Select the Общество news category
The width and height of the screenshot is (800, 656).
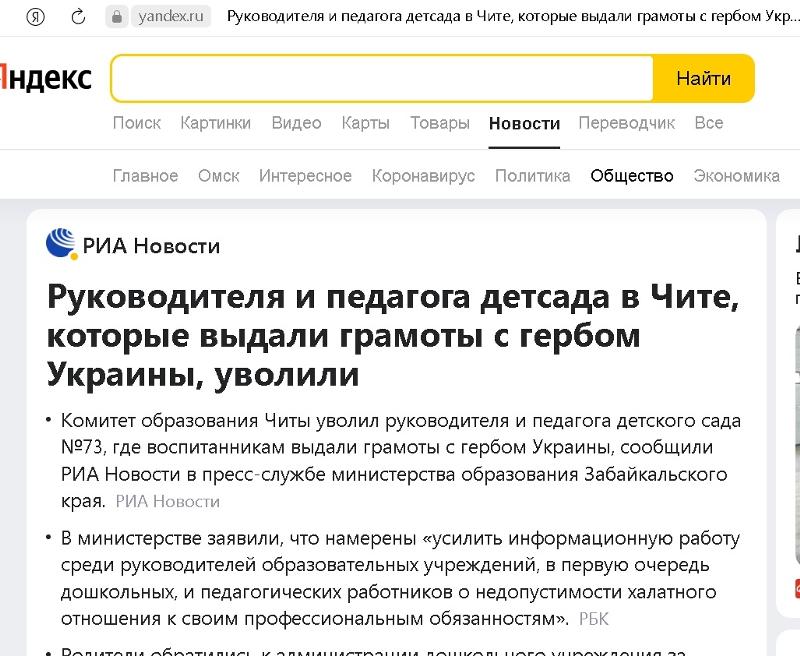632,175
